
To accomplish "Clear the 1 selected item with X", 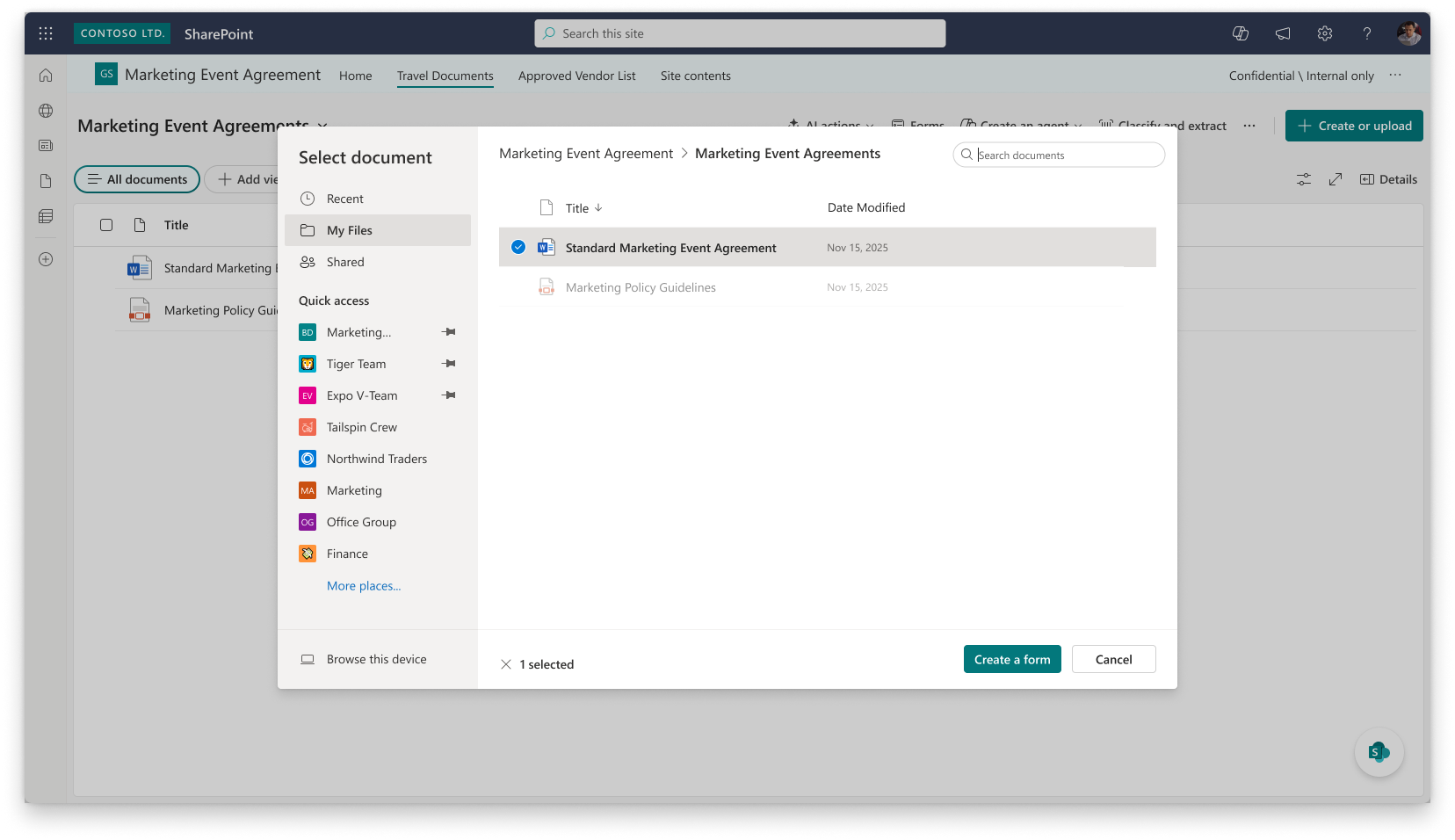I will [x=506, y=664].
